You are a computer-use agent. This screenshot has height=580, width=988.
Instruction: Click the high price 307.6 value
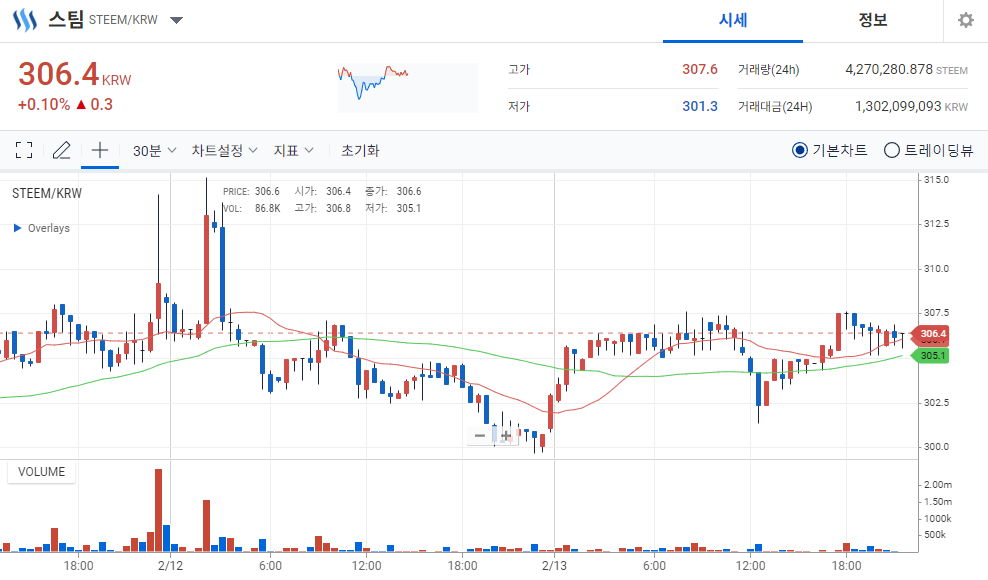pos(699,69)
